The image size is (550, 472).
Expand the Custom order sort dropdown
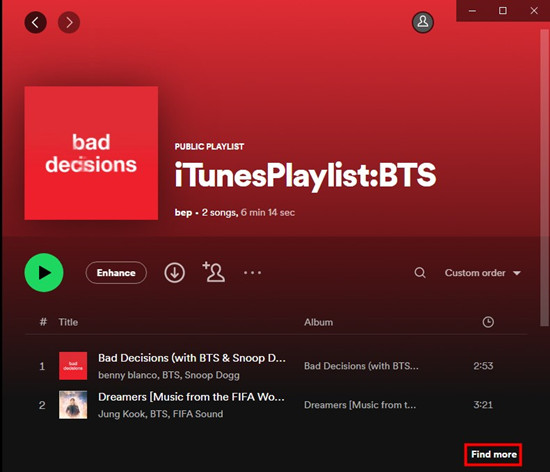point(483,273)
